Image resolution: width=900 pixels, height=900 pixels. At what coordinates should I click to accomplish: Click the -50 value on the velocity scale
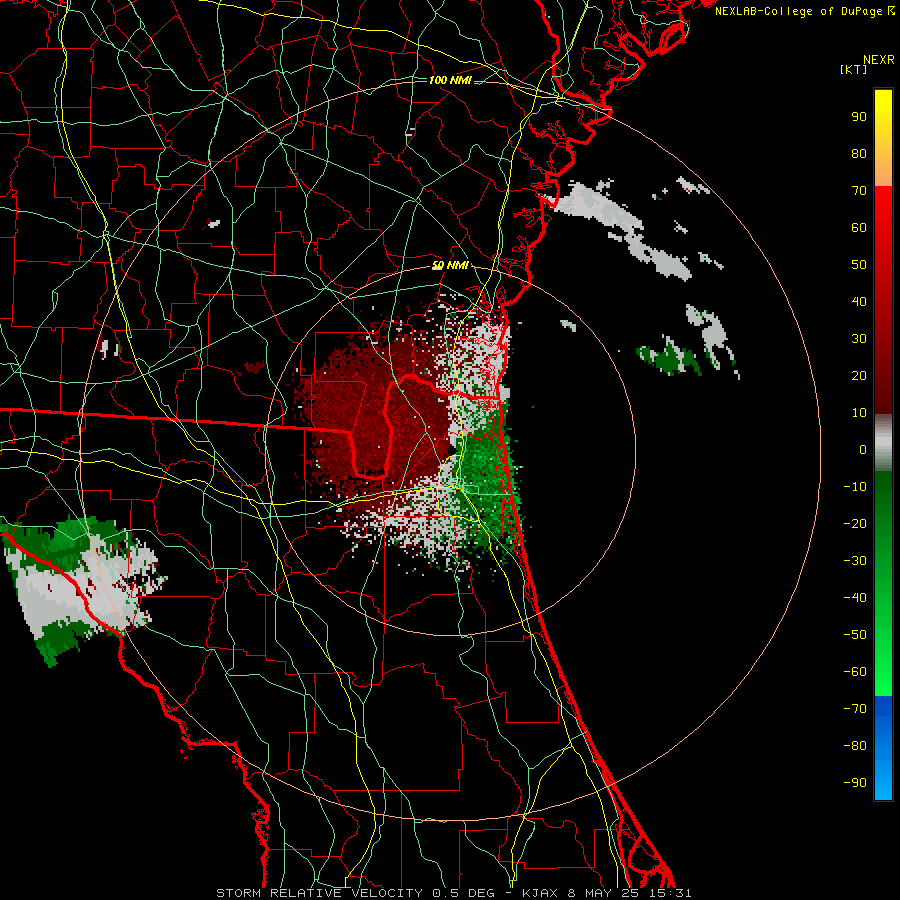point(855,635)
